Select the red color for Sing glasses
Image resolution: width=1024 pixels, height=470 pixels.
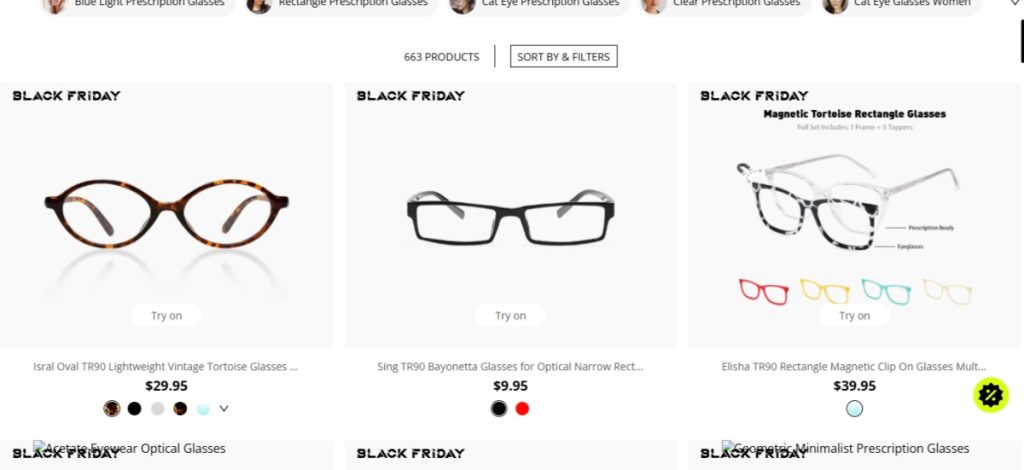coord(522,408)
